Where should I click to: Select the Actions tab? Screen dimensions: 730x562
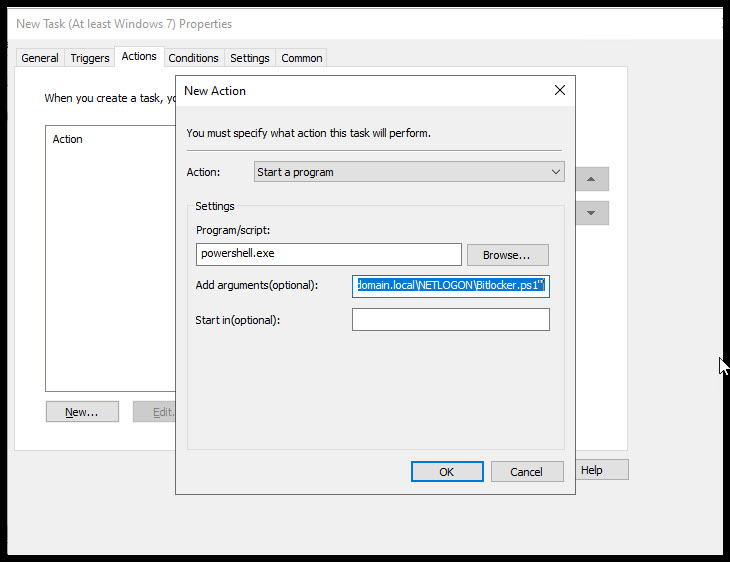point(139,56)
